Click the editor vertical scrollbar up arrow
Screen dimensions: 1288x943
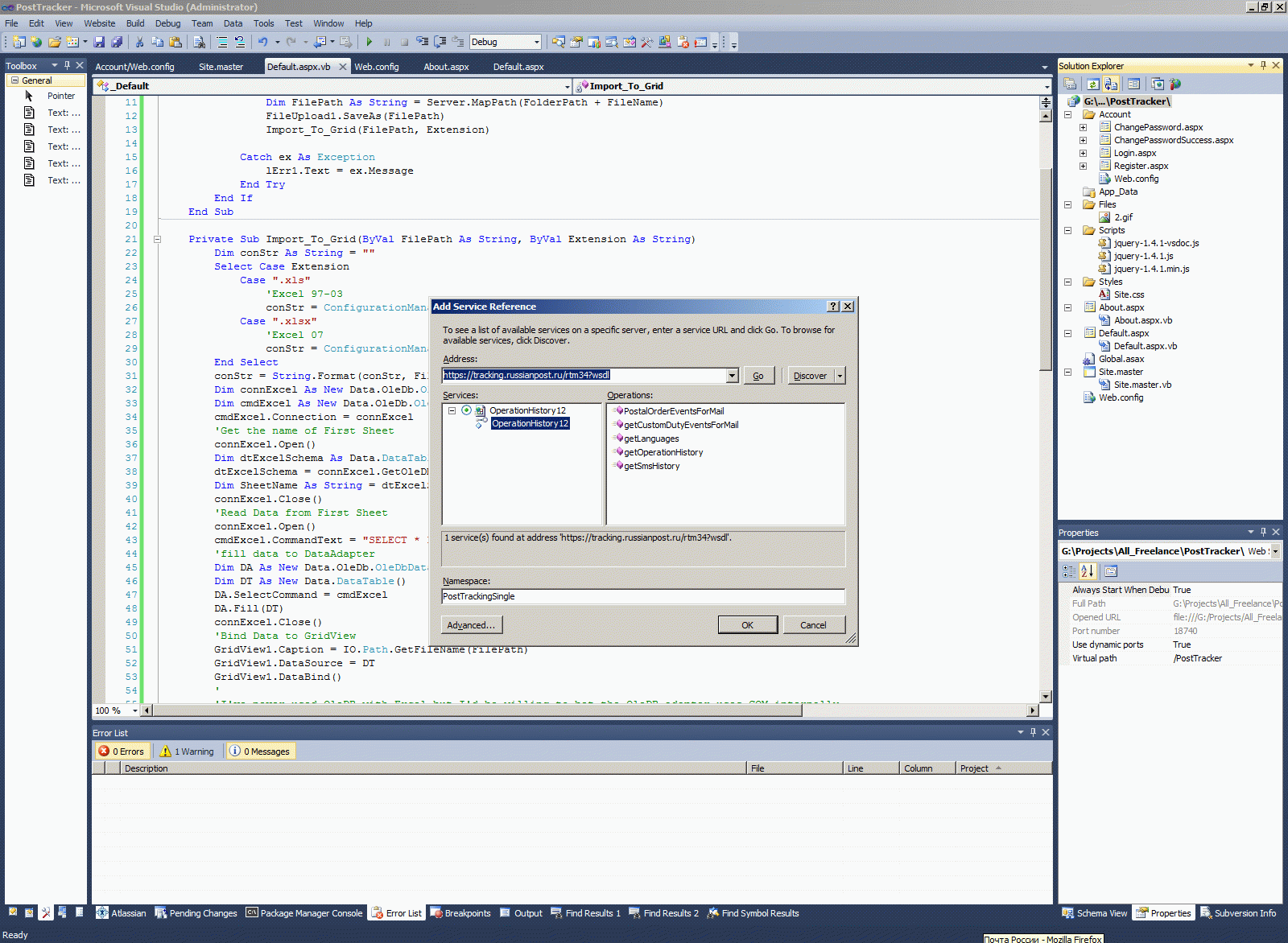[1046, 116]
